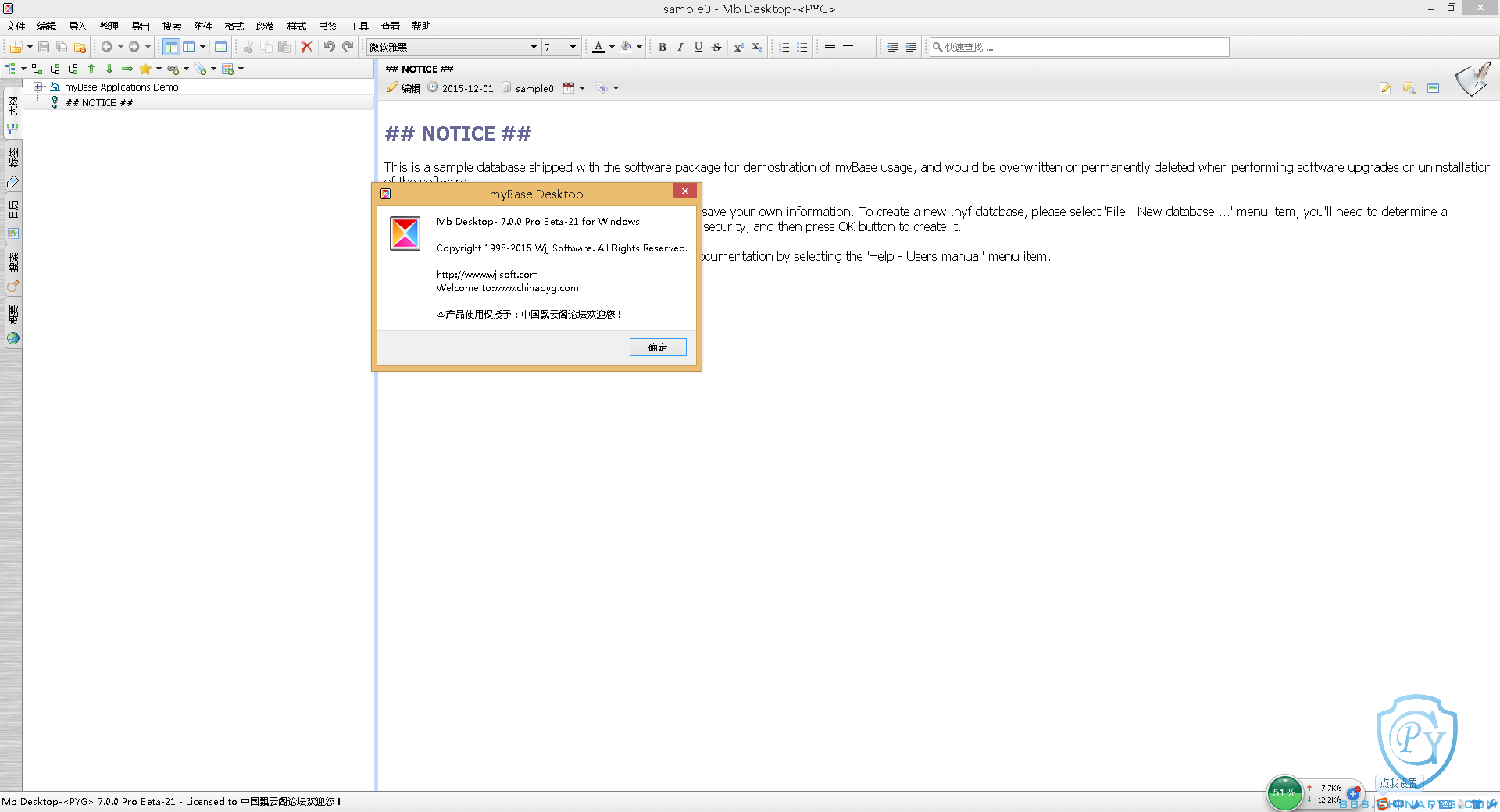Viewport: 1500px width, 812px height.
Task: Move item down with green down arrow
Action: point(109,69)
